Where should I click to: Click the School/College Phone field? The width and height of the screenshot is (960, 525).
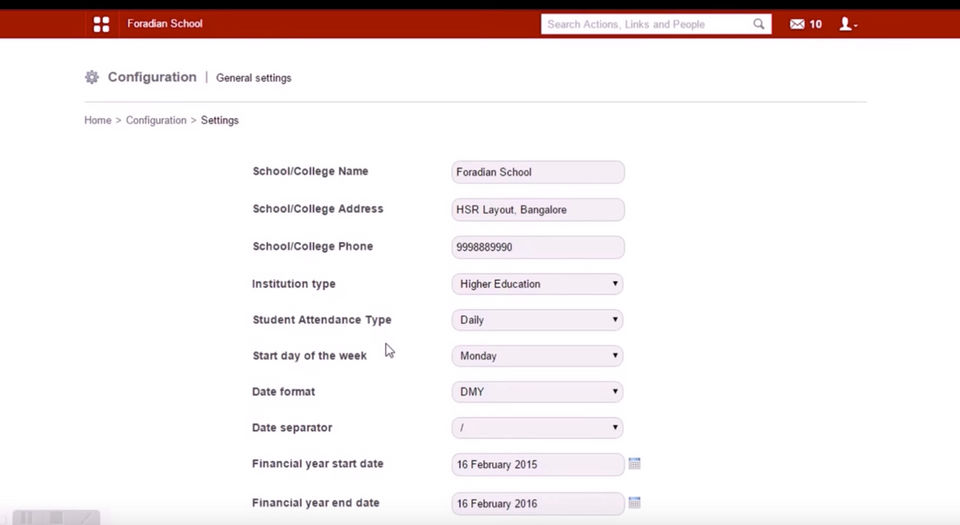tap(537, 247)
